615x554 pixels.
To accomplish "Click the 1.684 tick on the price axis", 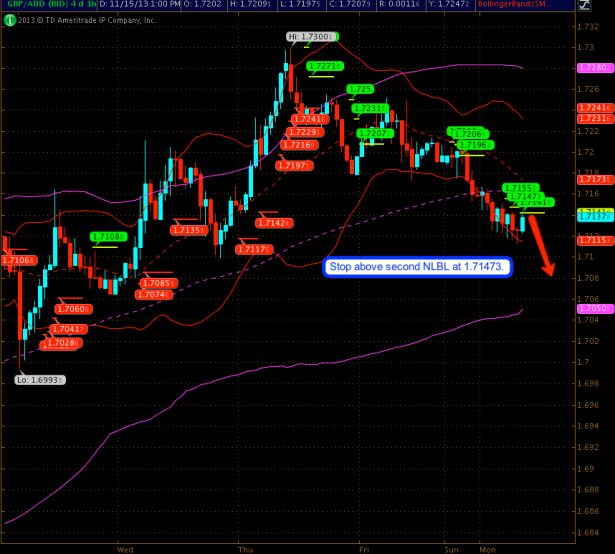I will pyautogui.click(x=588, y=533).
